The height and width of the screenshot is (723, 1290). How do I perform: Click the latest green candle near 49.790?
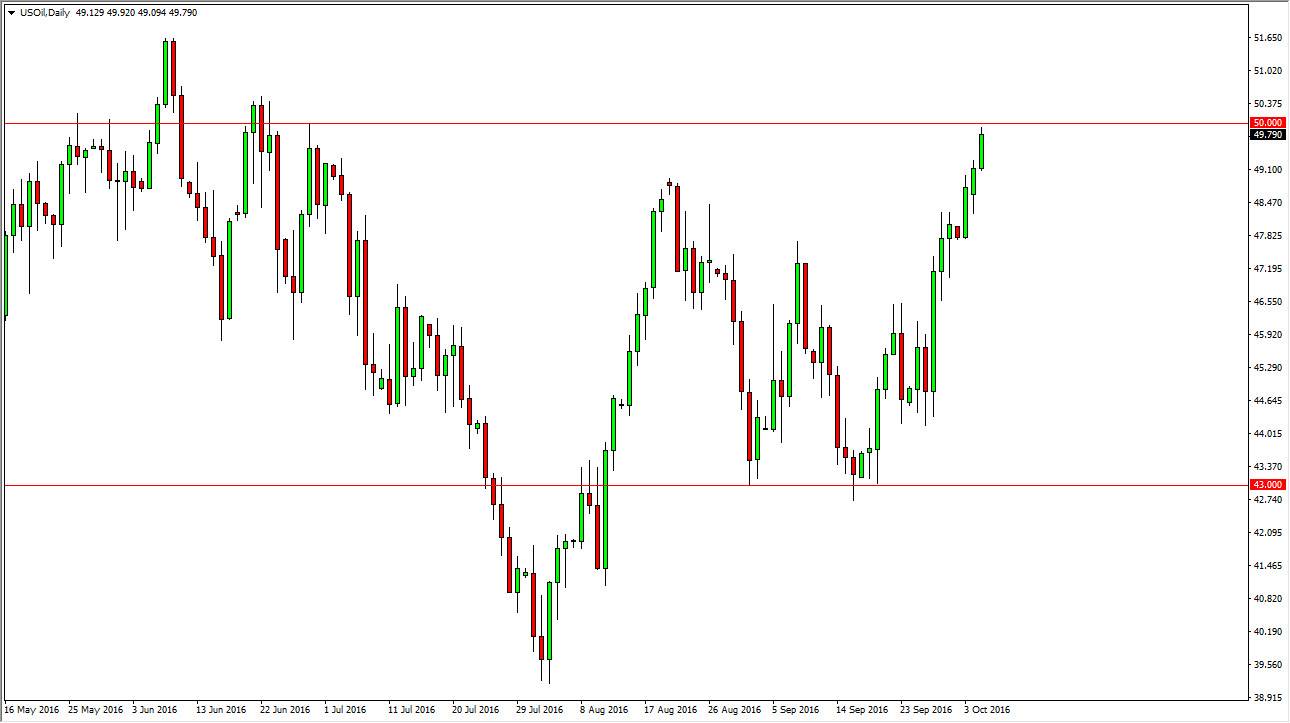point(982,150)
